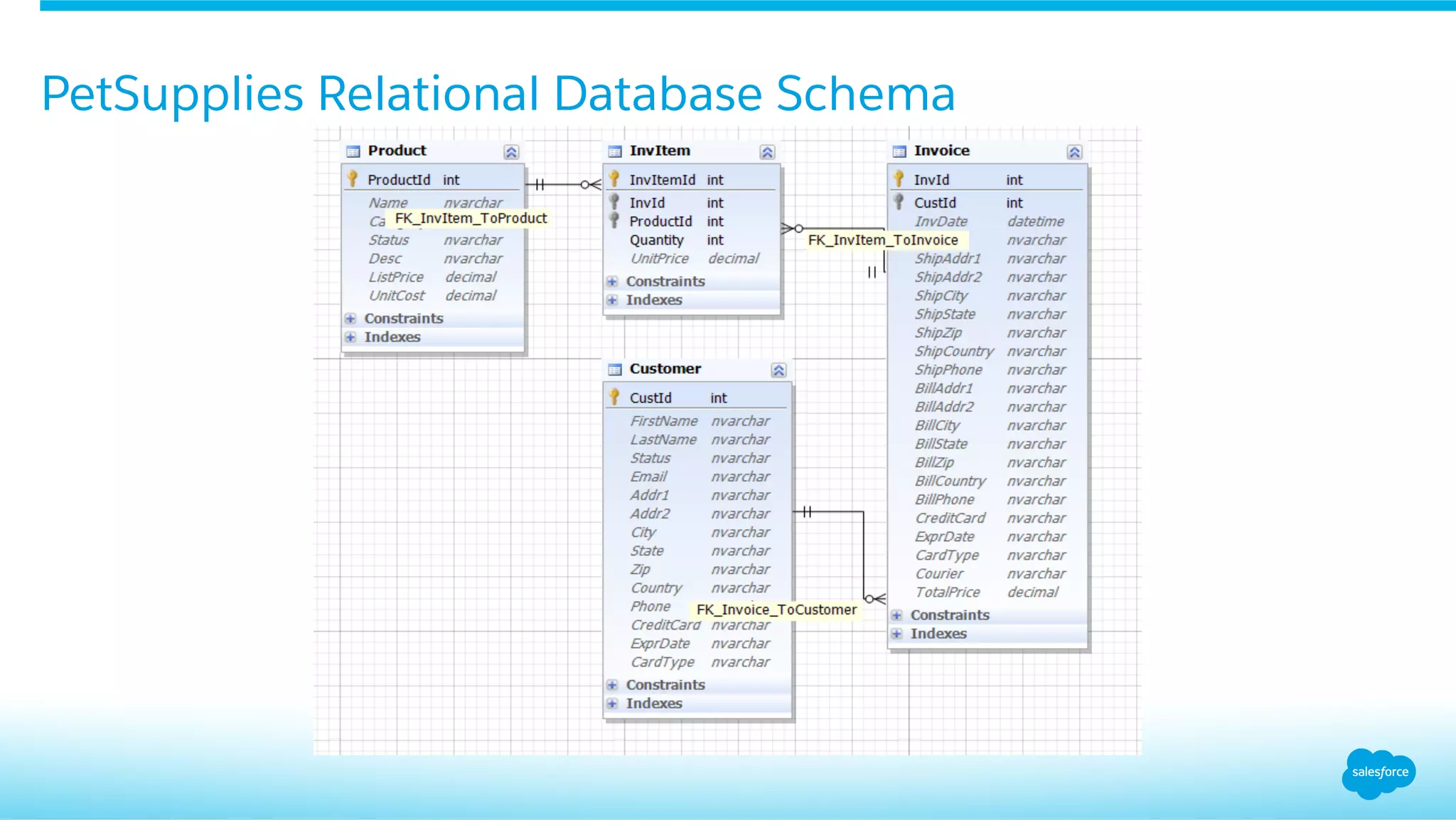Screen dimensions: 1456x820
Task: Click the Invoice table icon
Action: coord(899,151)
